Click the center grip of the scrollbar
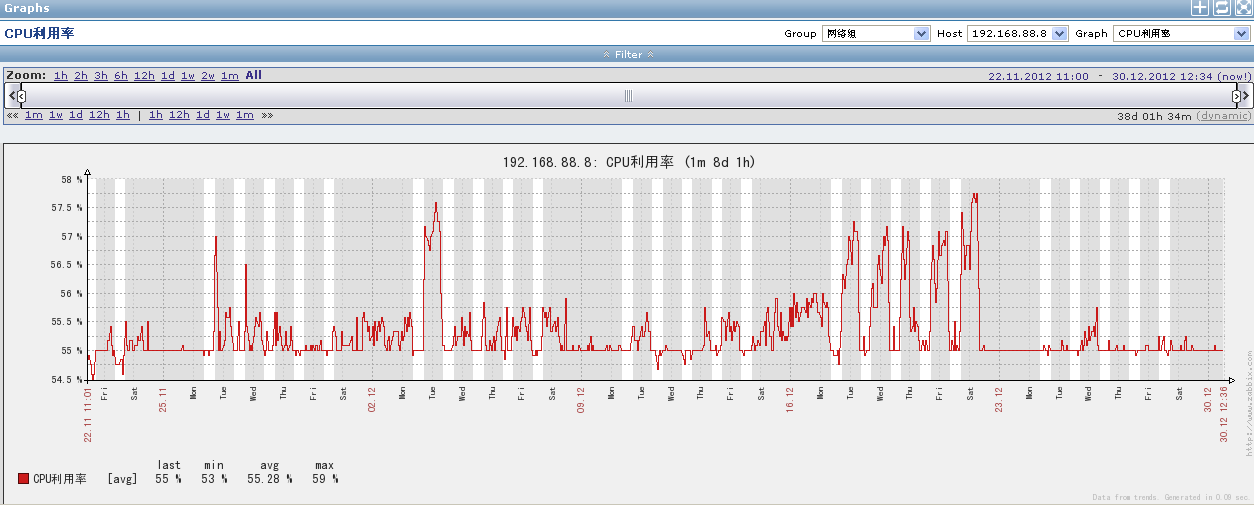The image size is (1254, 505). 628,96
